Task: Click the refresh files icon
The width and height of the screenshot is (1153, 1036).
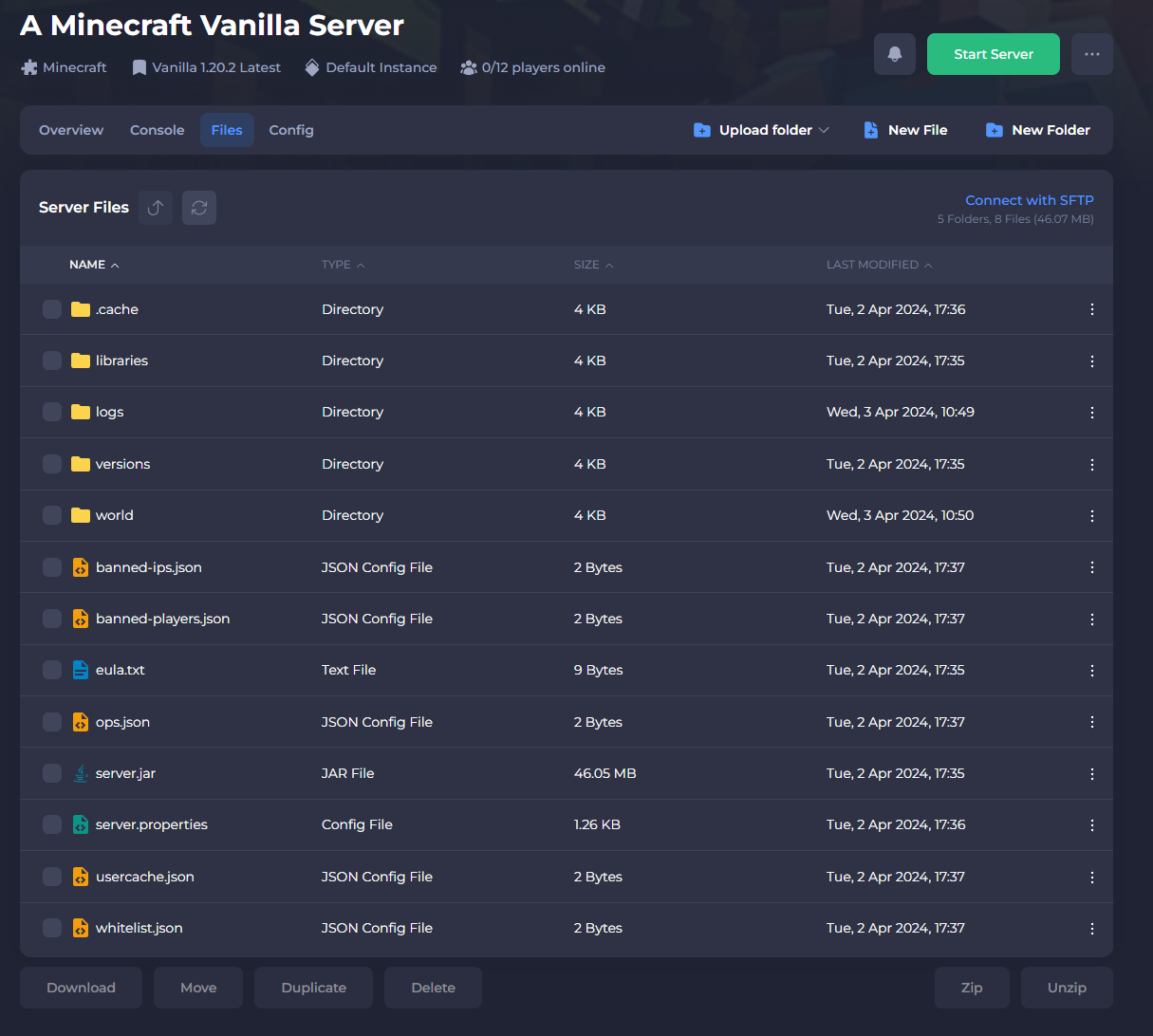Action: point(199,208)
